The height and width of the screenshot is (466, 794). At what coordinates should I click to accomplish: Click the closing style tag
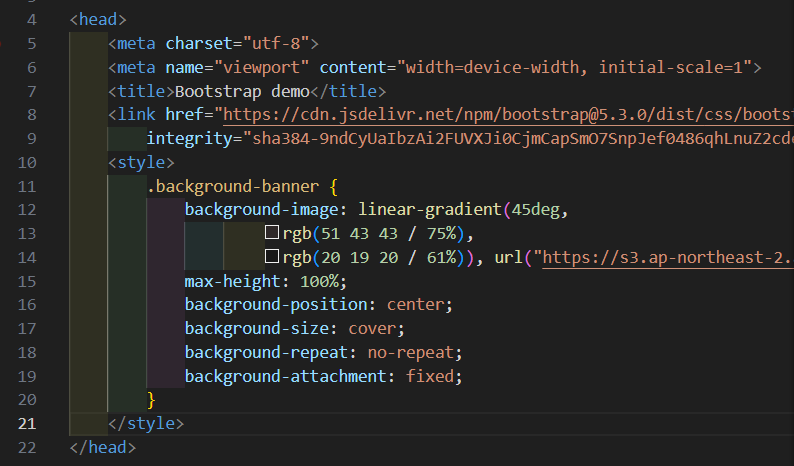146,423
